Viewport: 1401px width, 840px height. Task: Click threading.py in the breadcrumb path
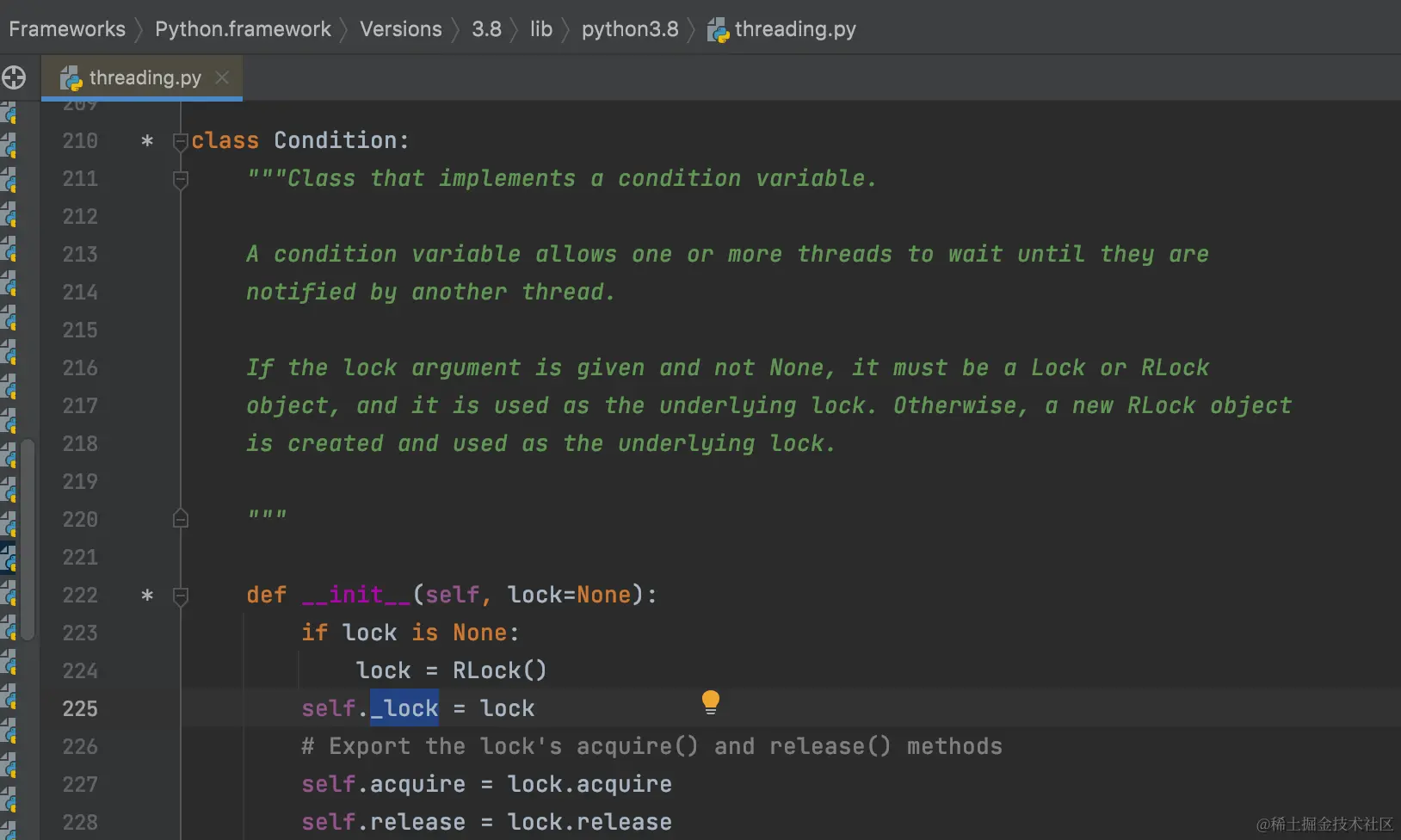(794, 29)
